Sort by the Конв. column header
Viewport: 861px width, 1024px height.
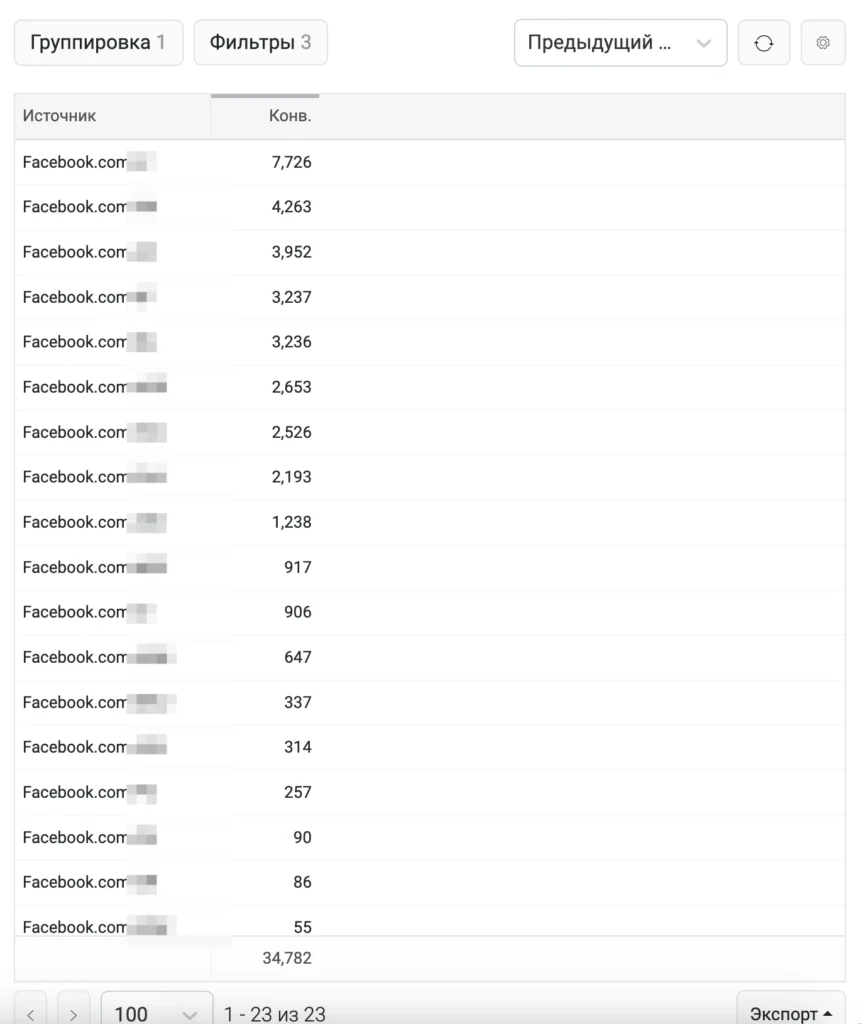pos(265,116)
